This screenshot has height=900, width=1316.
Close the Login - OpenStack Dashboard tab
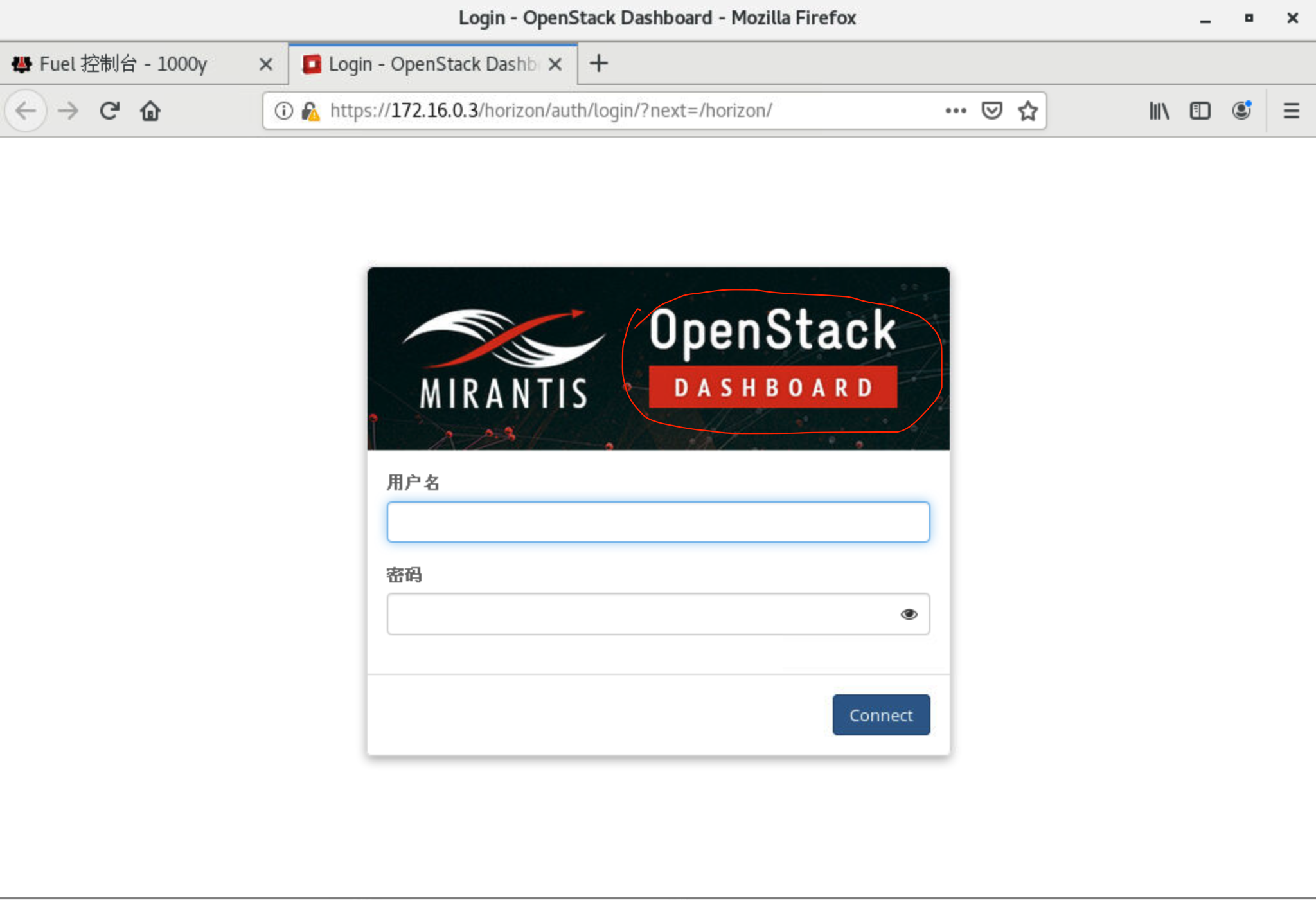[x=555, y=64]
